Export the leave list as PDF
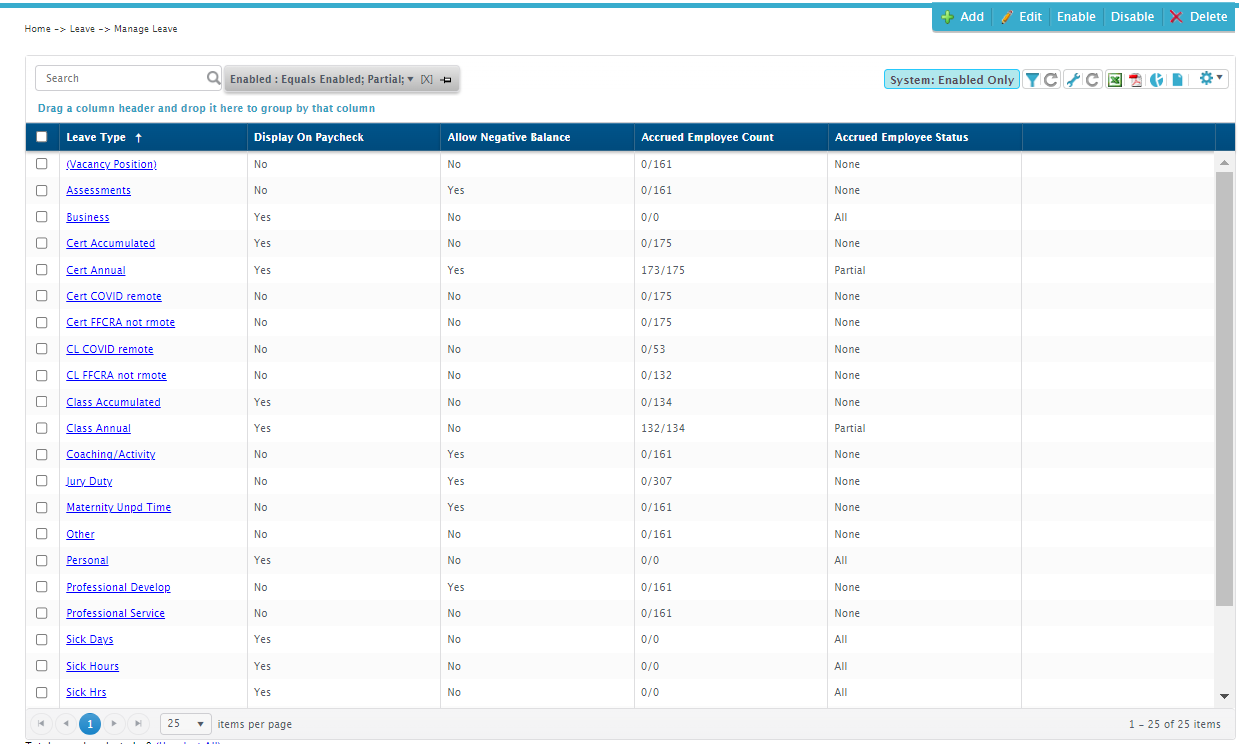Image resolution: width=1239 pixels, height=744 pixels. [1136, 79]
